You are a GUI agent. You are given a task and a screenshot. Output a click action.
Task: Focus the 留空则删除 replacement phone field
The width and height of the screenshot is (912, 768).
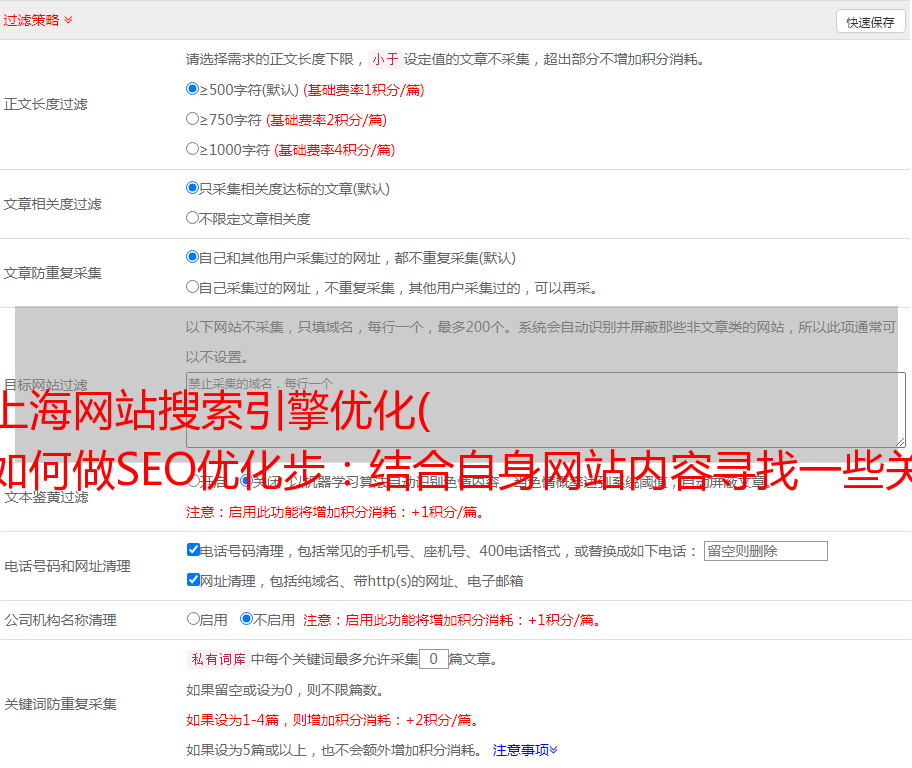[765, 551]
